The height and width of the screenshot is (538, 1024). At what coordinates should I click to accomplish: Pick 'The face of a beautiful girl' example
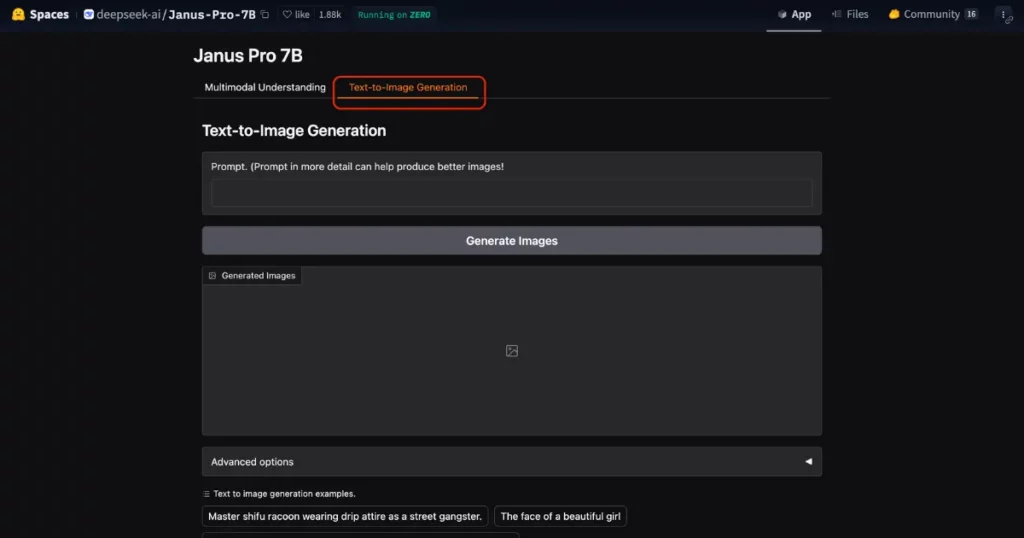(x=560, y=517)
